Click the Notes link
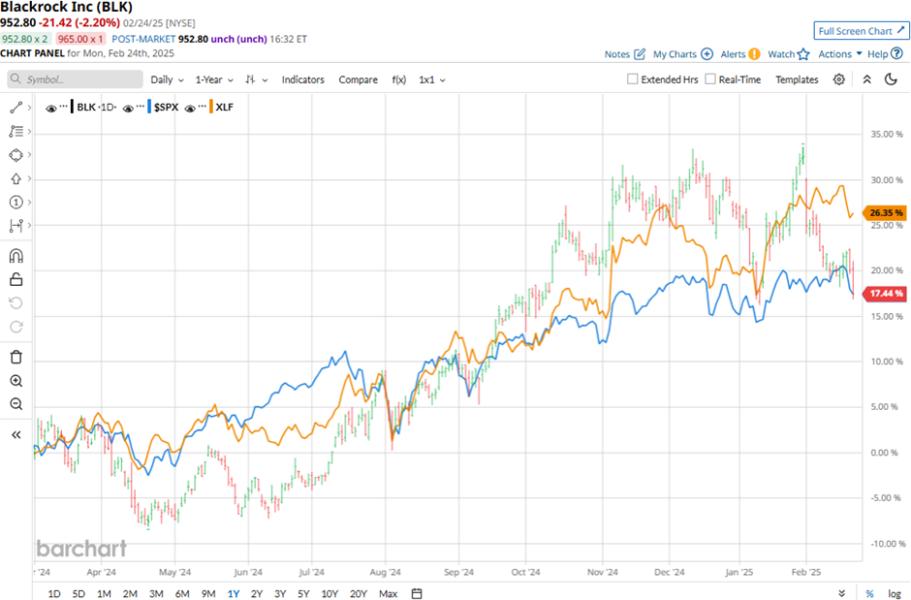 coord(617,54)
